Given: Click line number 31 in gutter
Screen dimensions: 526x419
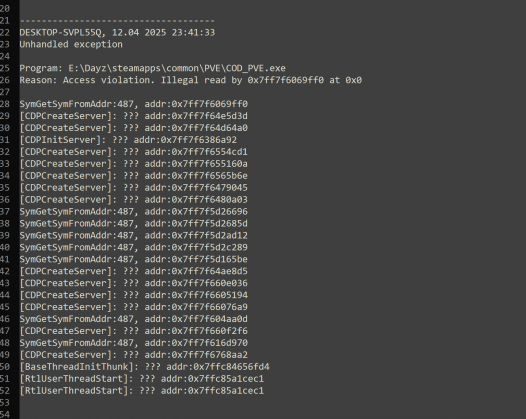Looking at the screenshot, I should (x=5, y=140).
